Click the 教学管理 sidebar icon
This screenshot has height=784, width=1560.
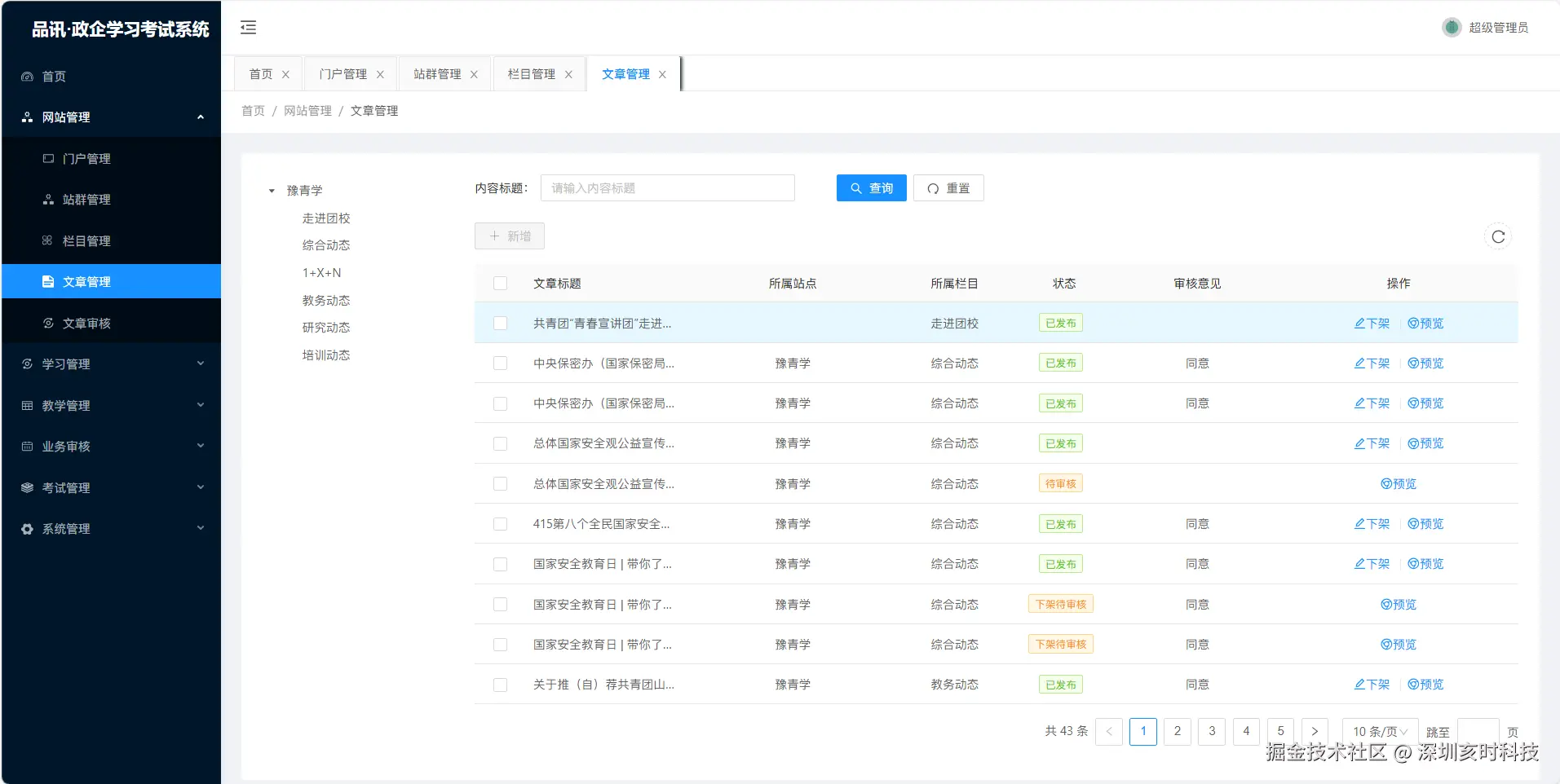27,406
